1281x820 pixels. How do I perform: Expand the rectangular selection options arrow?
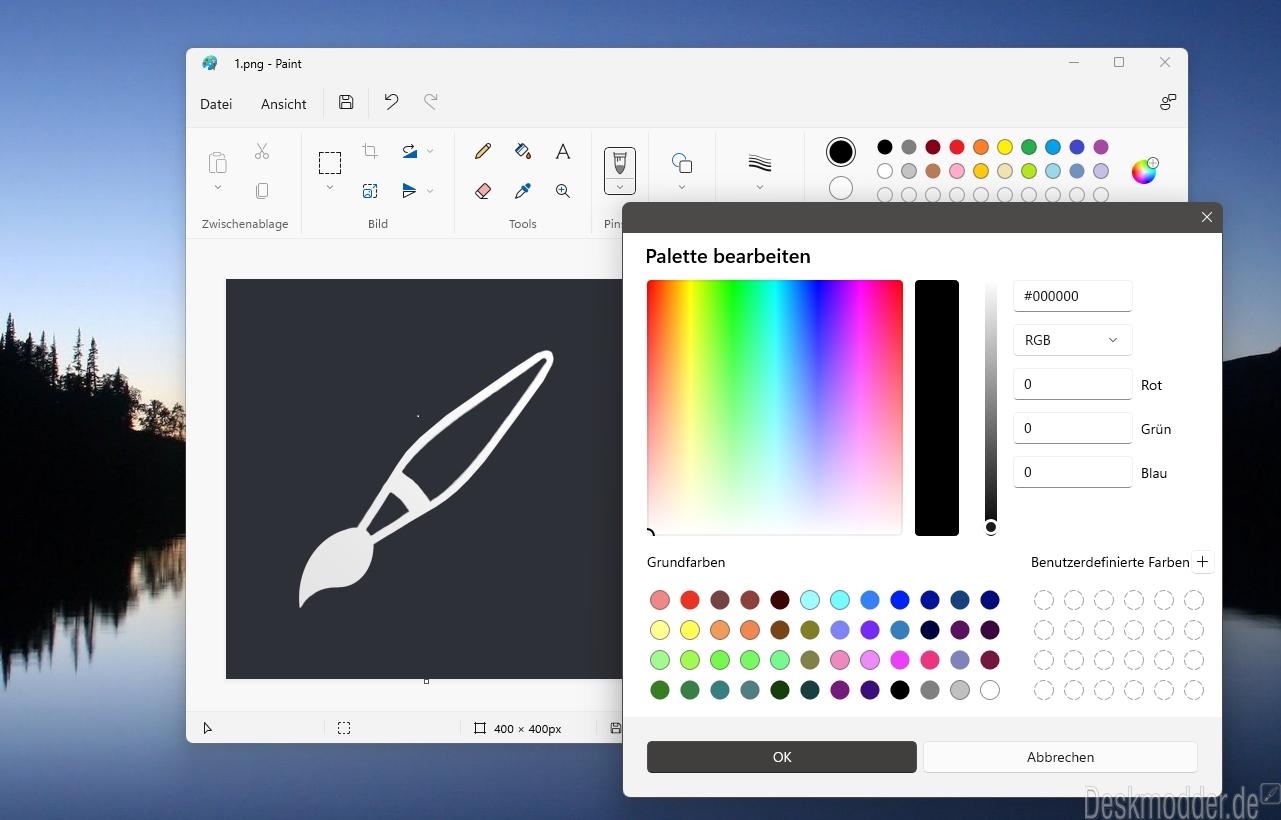point(330,187)
